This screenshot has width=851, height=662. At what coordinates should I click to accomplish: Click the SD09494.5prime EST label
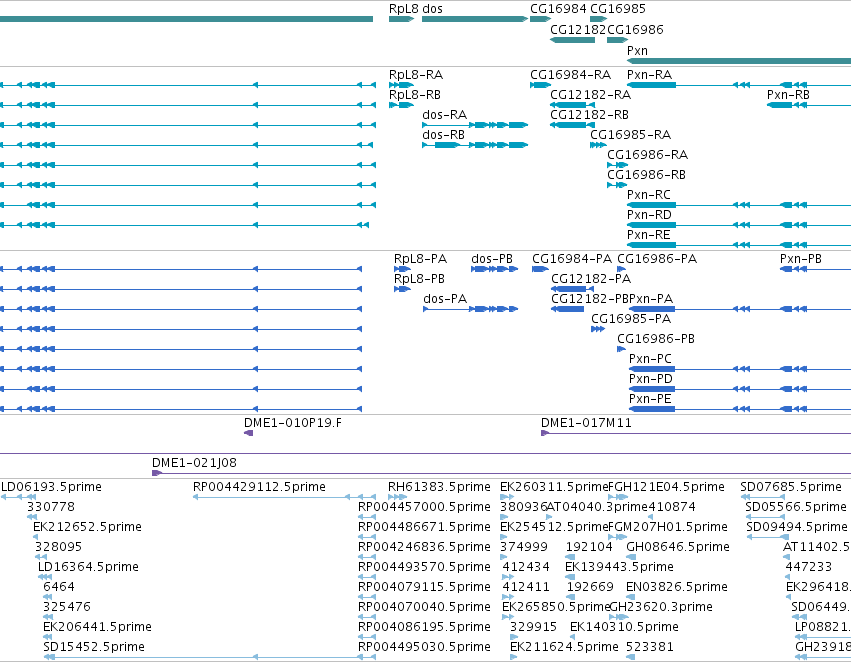pos(797,527)
